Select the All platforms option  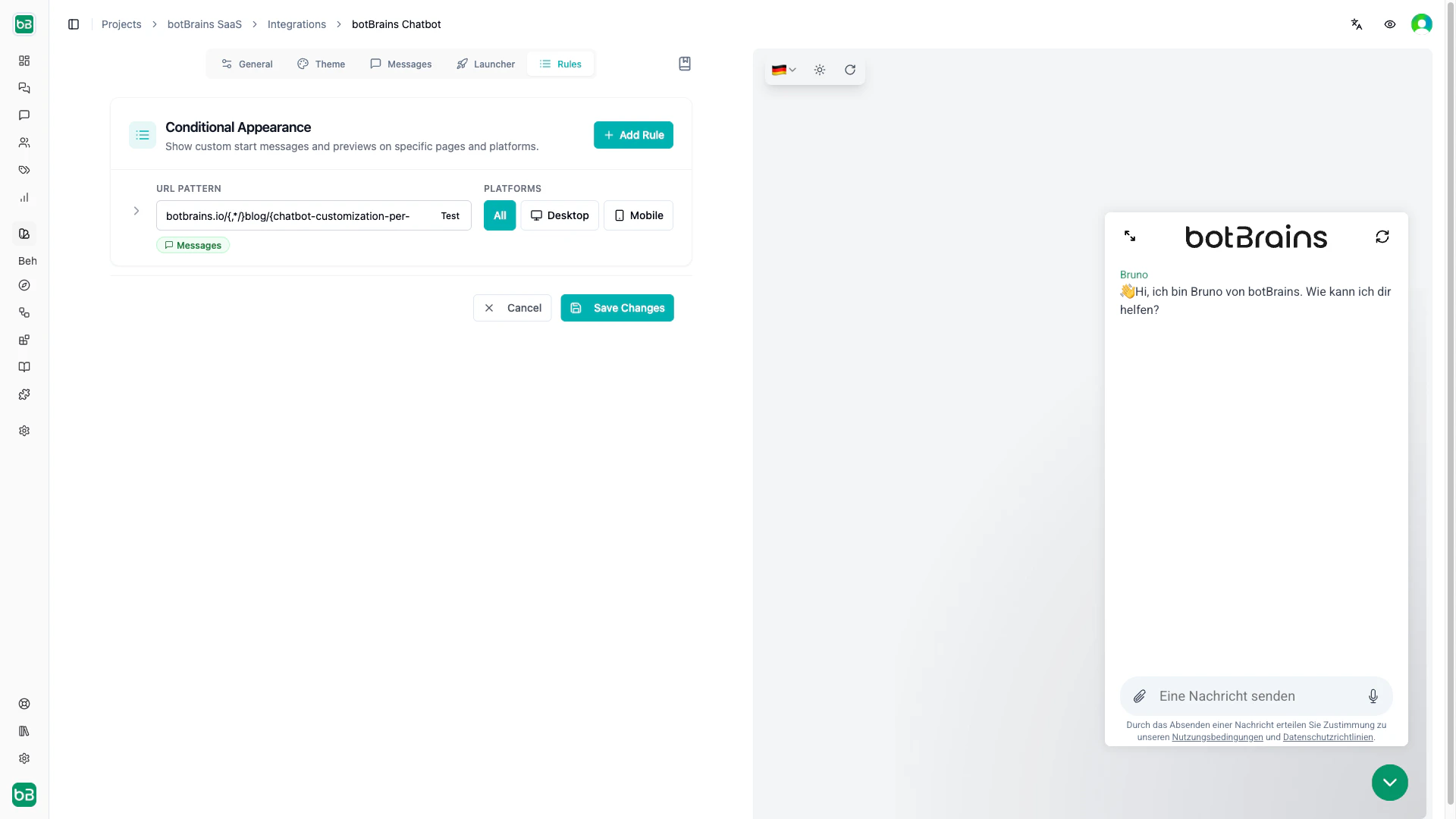(x=500, y=215)
